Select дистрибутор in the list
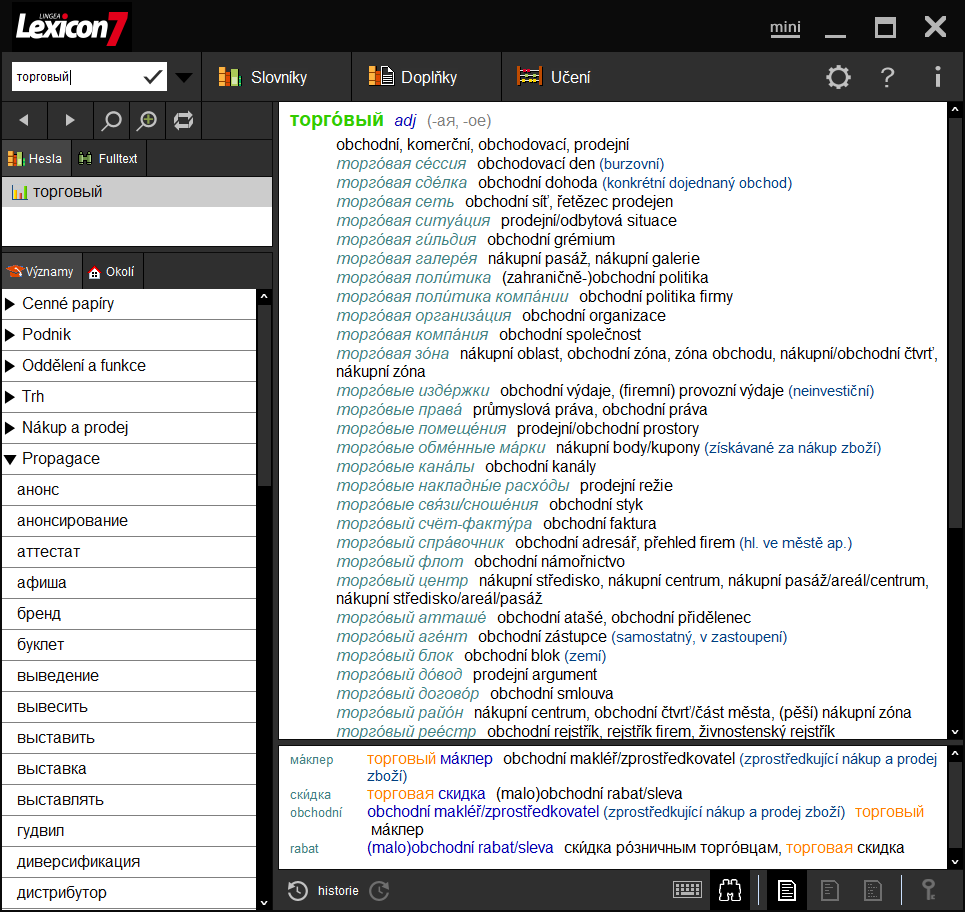965x912 pixels. pos(129,893)
